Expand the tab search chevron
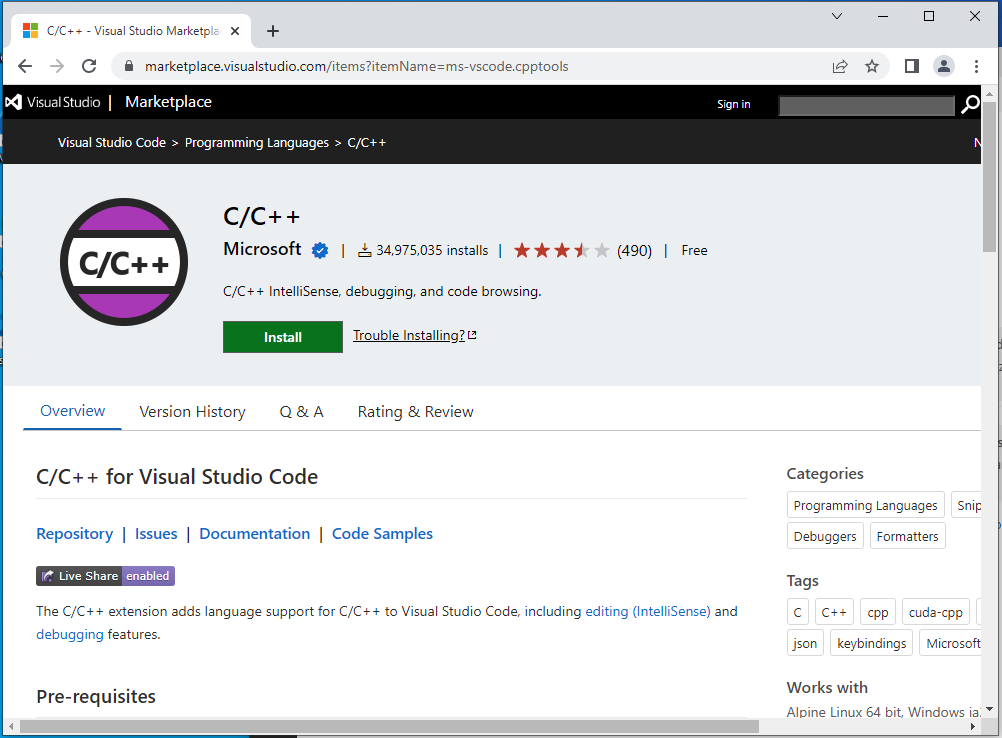 [x=837, y=16]
